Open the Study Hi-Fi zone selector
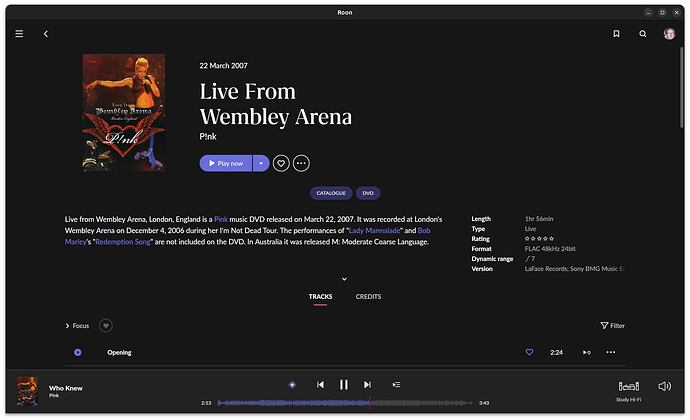690x420 pixels. (629, 391)
